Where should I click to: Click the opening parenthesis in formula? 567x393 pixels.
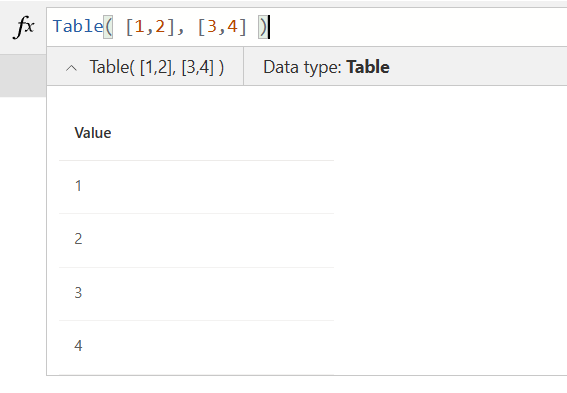[108, 27]
